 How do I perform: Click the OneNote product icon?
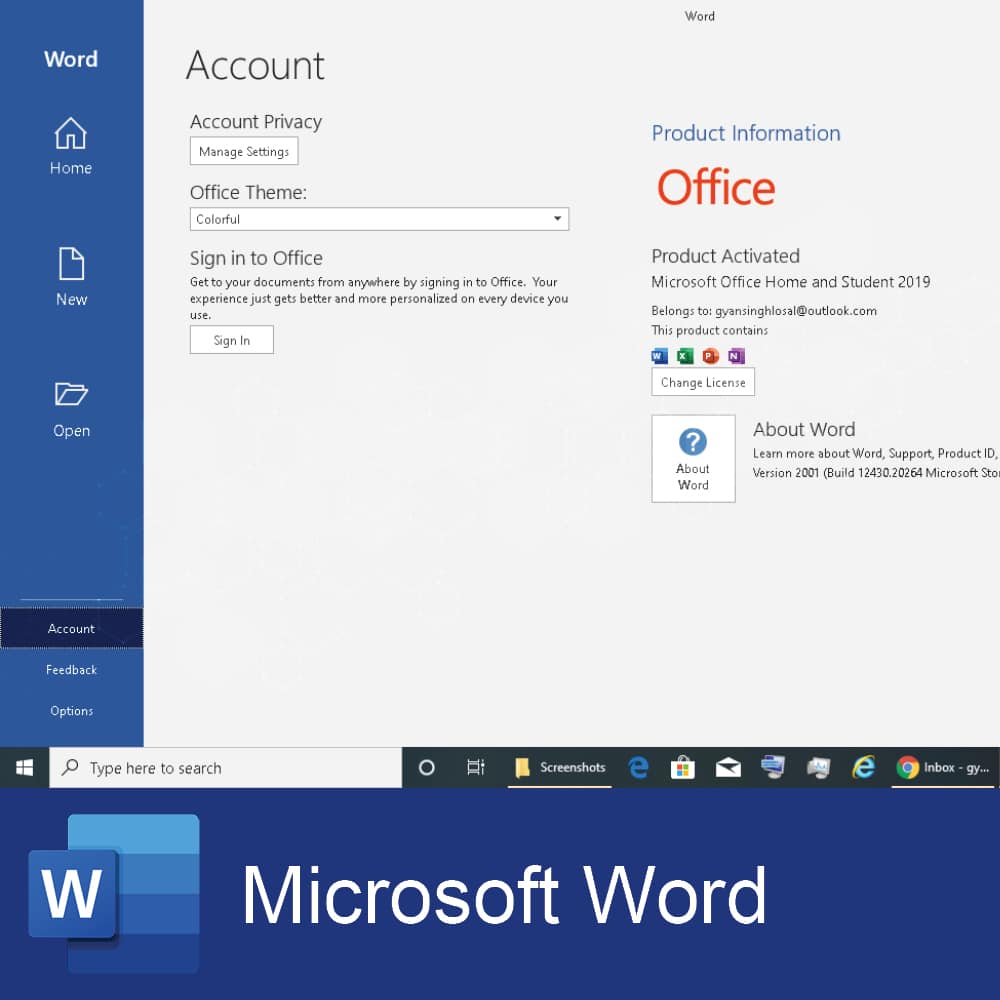[736, 356]
